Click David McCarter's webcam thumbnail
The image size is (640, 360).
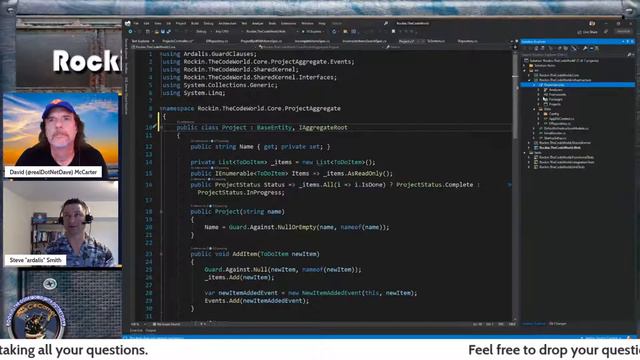pos(61,136)
